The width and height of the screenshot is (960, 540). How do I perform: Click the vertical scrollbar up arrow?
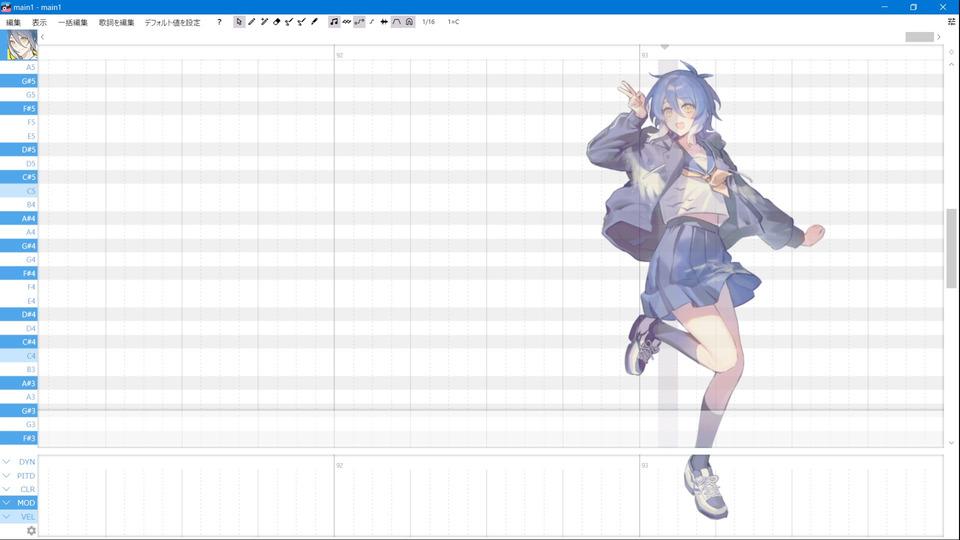(x=951, y=64)
